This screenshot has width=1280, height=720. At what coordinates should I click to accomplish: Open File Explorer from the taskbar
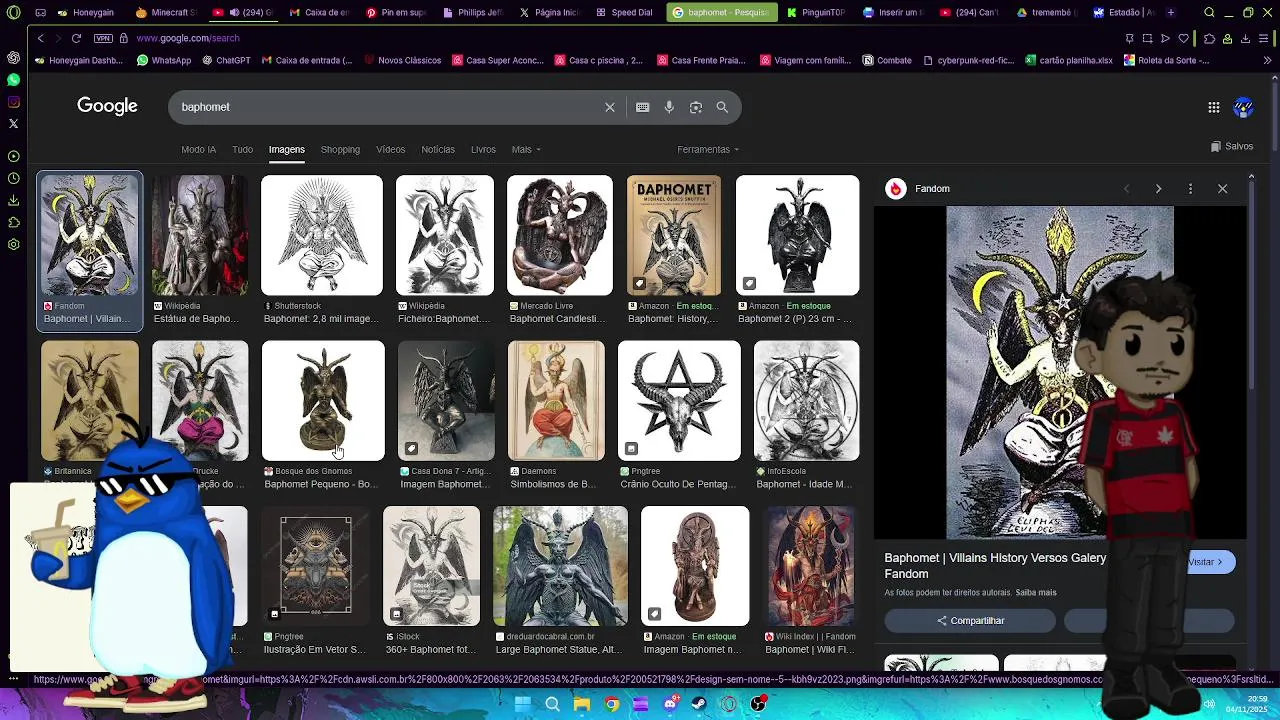[581, 704]
